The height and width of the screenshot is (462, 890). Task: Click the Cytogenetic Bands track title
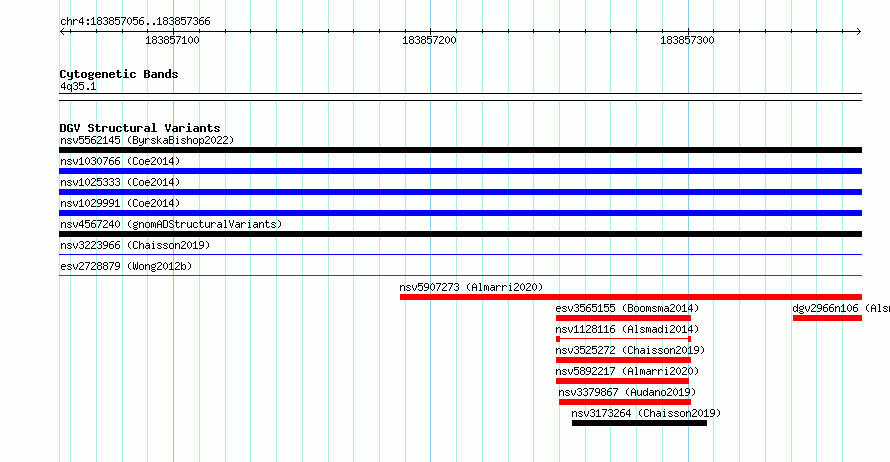(x=119, y=74)
